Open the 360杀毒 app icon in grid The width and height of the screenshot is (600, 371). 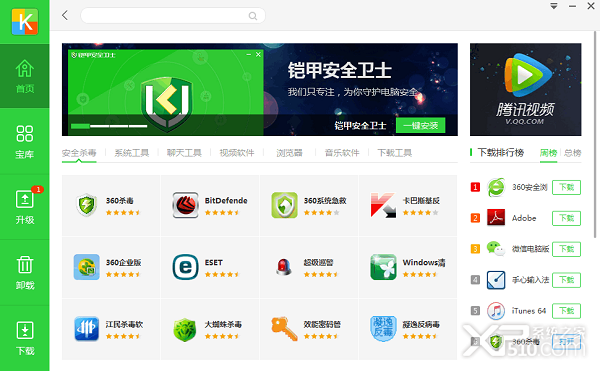click(x=86, y=205)
